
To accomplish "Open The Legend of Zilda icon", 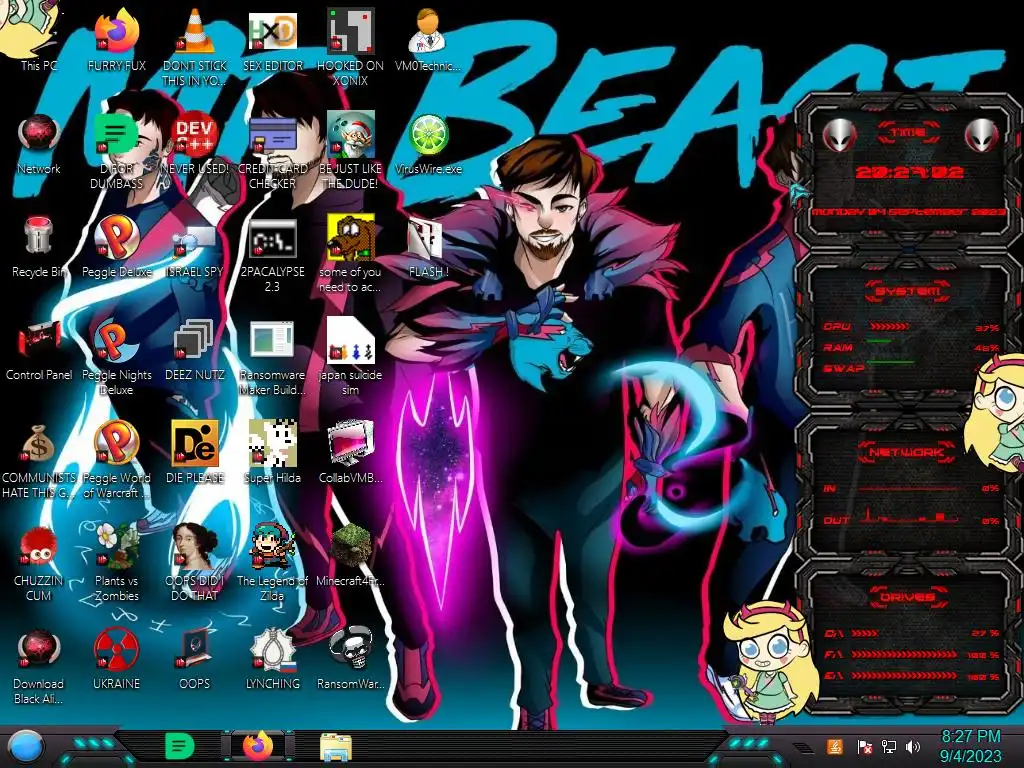I will (272, 563).
